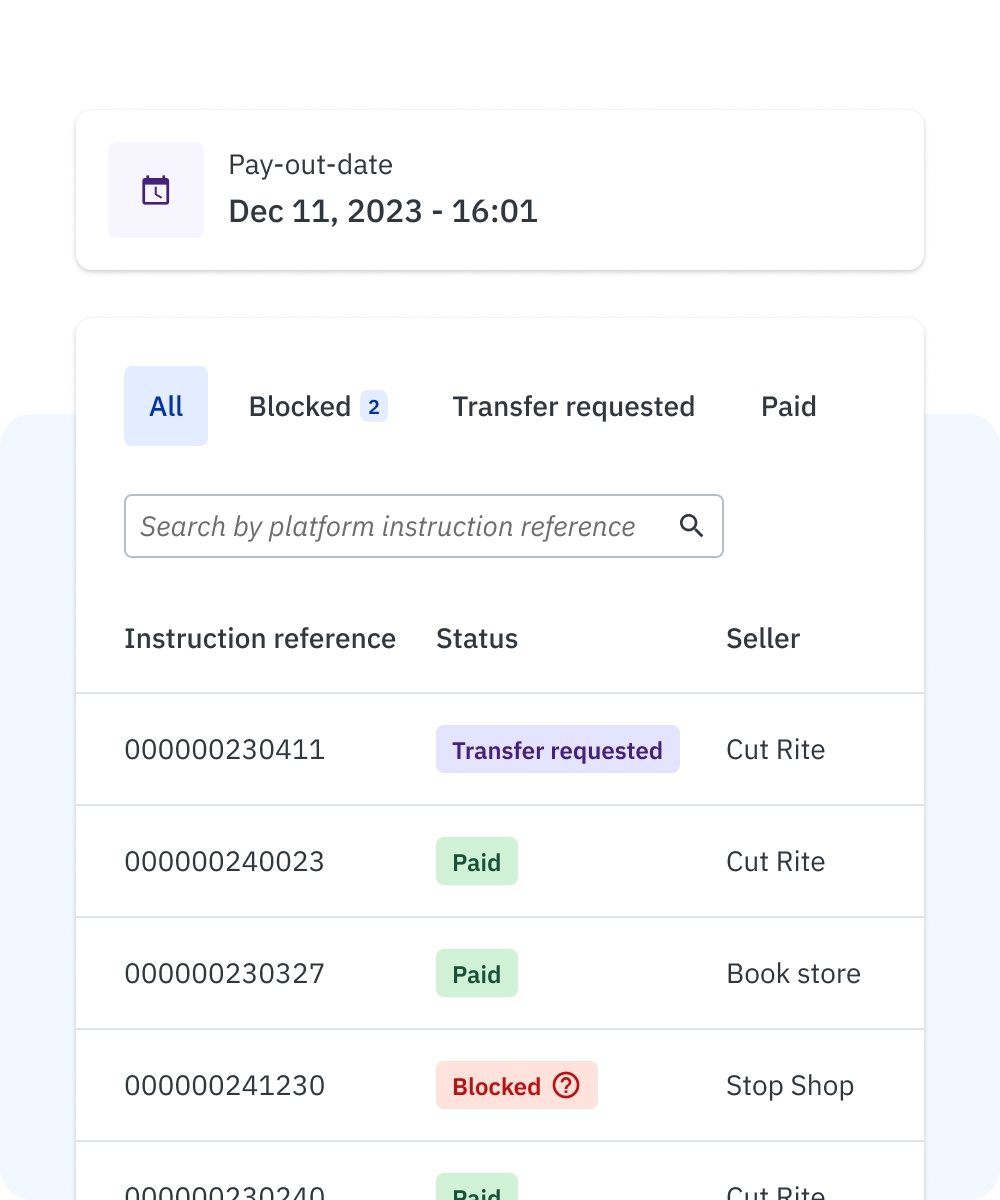
Task: Click the search magnifier icon
Action: tap(691, 526)
